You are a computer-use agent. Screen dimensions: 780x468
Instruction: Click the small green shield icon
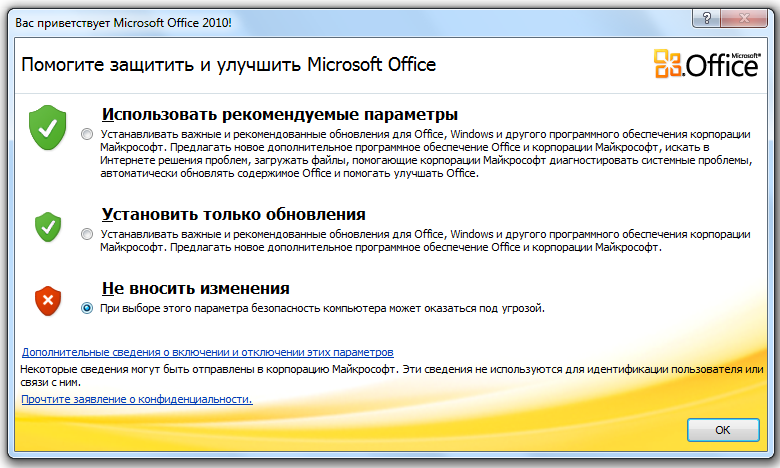pyautogui.click(x=48, y=227)
